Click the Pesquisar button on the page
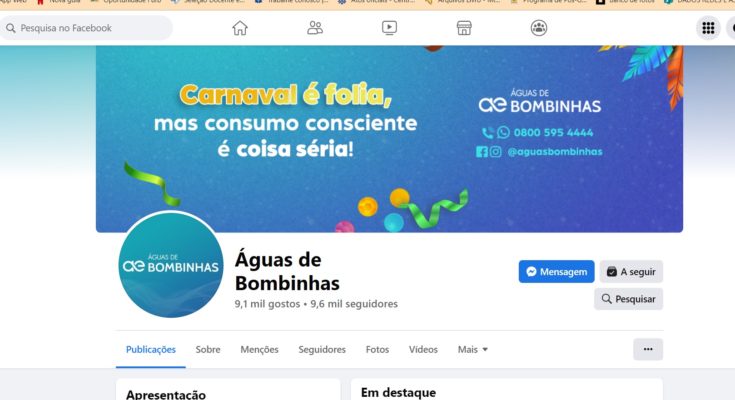 [x=628, y=299]
